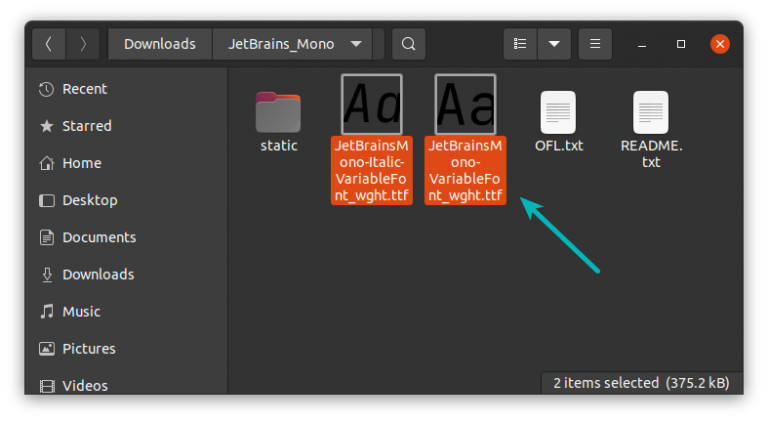
Task: Expand the view options dropdown arrow
Action: coord(554,44)
